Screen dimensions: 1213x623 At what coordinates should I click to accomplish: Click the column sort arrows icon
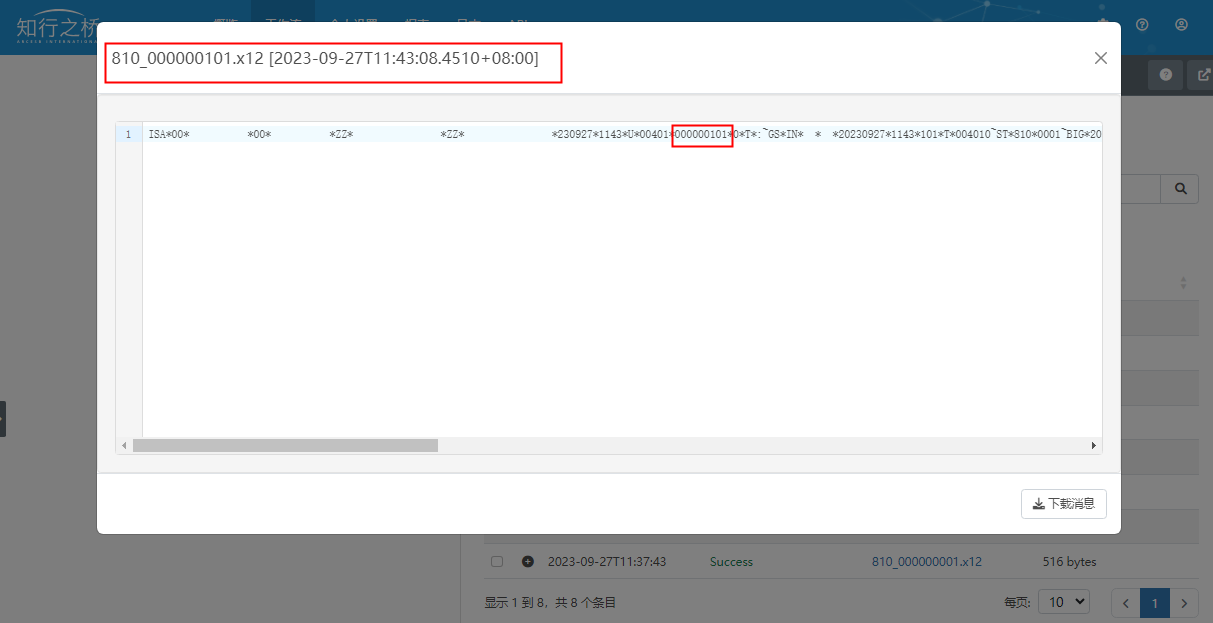[1184, 283]
